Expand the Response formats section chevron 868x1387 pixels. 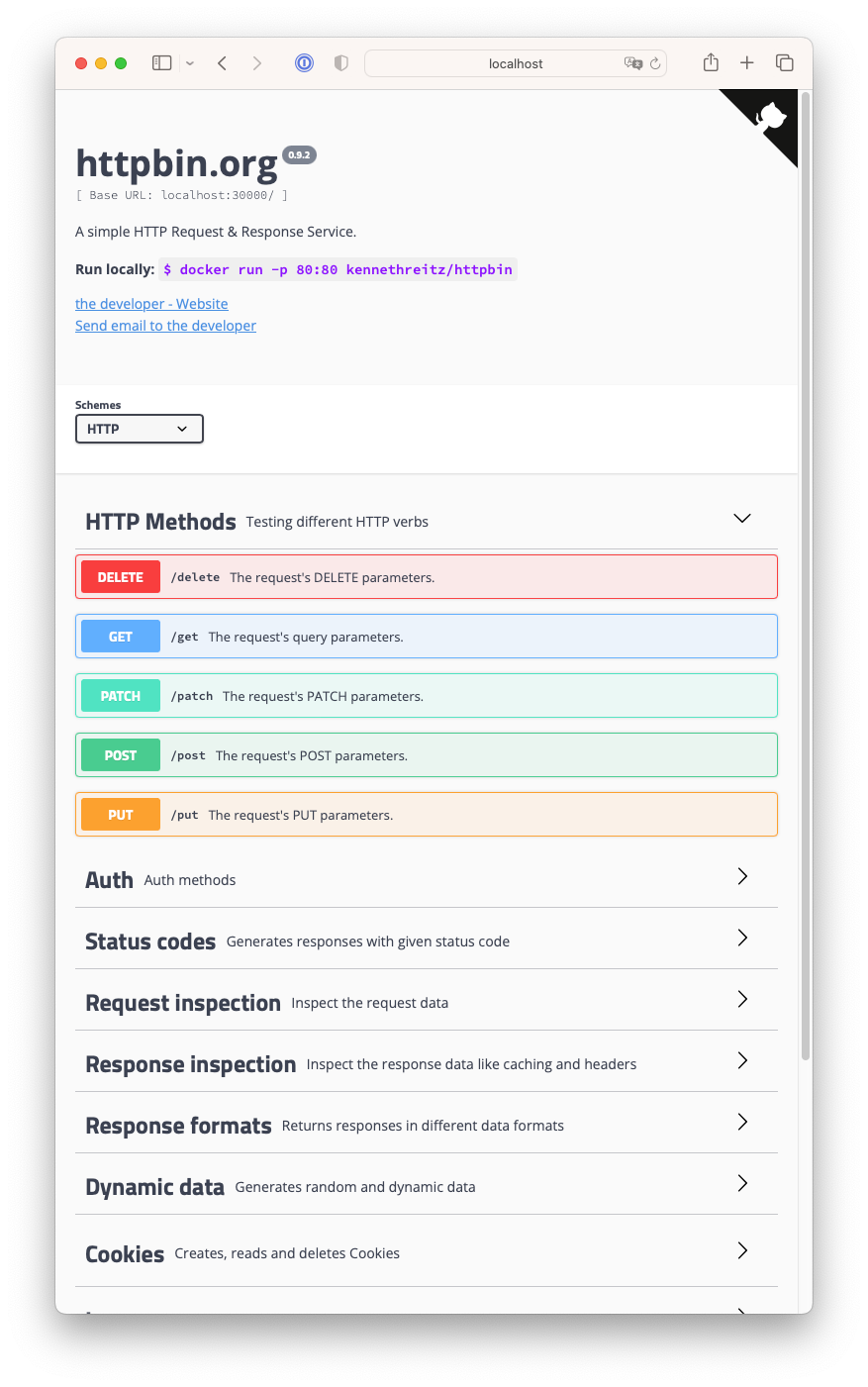click(742, 1122)
